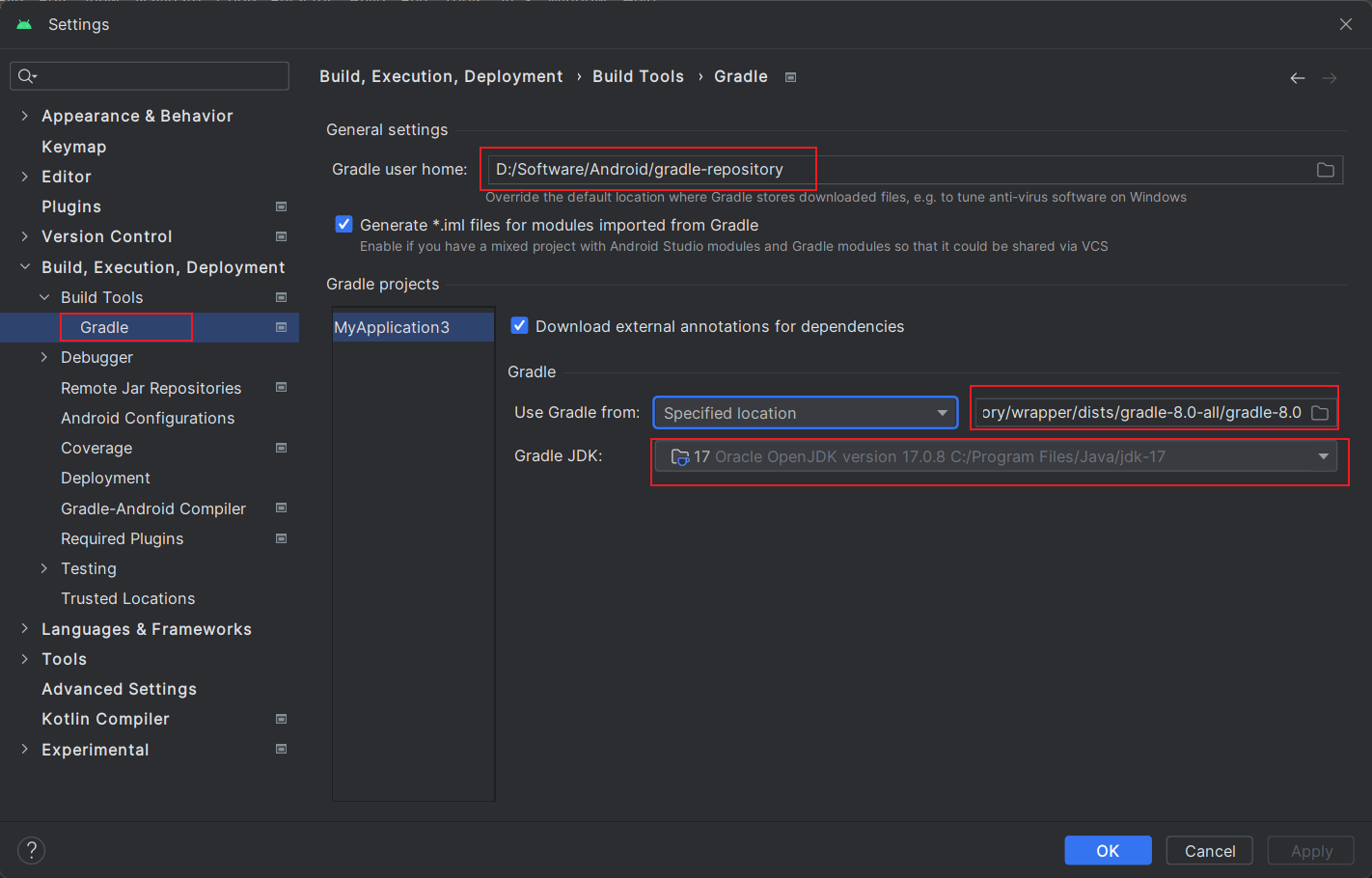Image resolution: width=1372 pixels, height=878 pixels.
Task: Click project icon beside Gradle-Android Compiler
Action: (282, 508)
